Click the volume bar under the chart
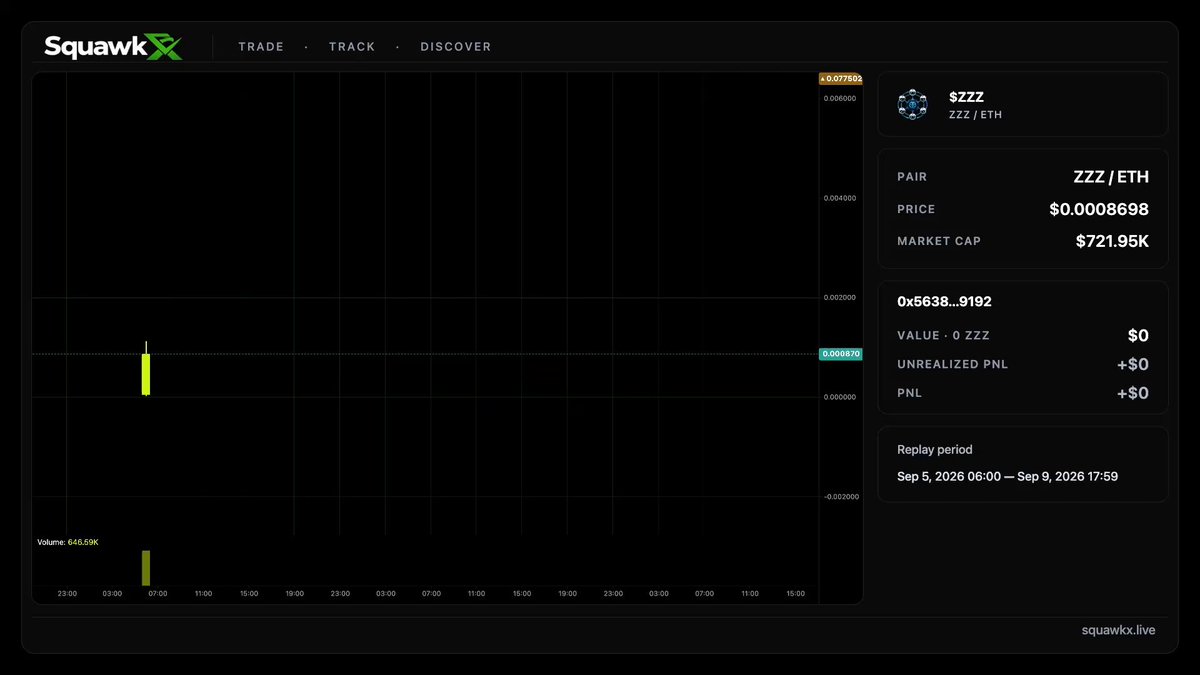 click(146, 567)
